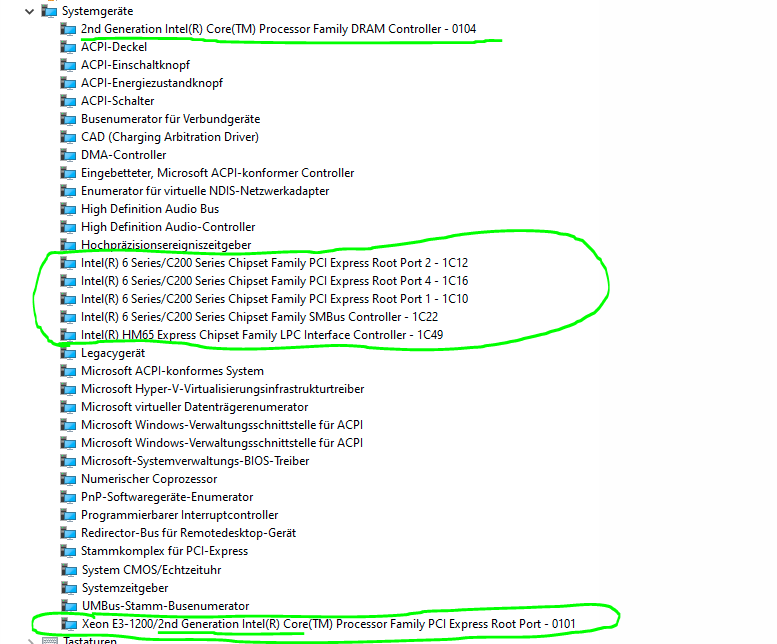The height and width of the screenshot is (644, 777).
Task: Select Microsoft Hyper-V-Virtualisierungsinfrastrukturtreiber
Action: (x=222, y=389)
